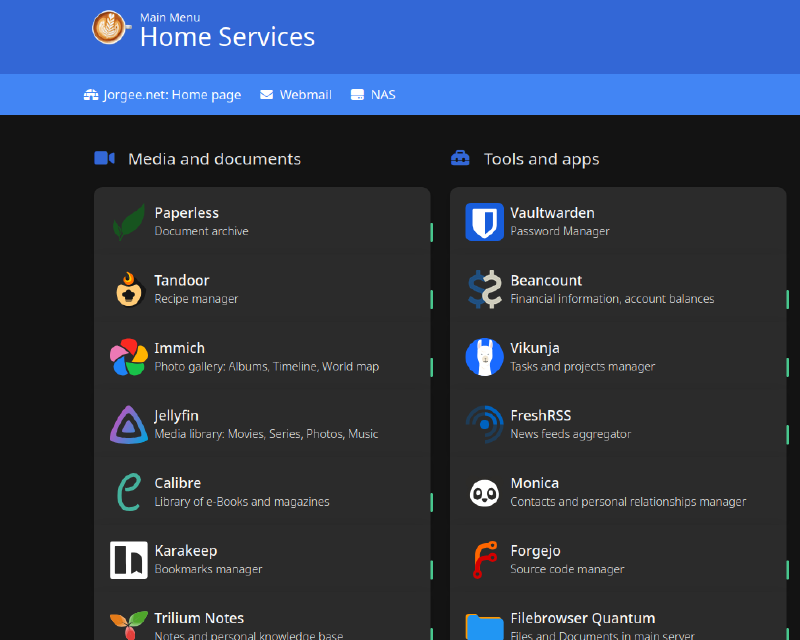Click the FreshRSS radio wave icon
The height and width of the screenshot is (640, 800).
pos(485,425)
